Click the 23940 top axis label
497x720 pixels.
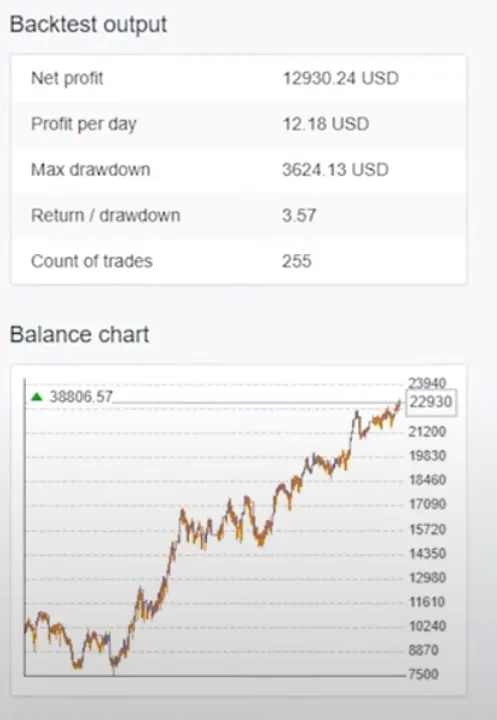tap(427, 383)
